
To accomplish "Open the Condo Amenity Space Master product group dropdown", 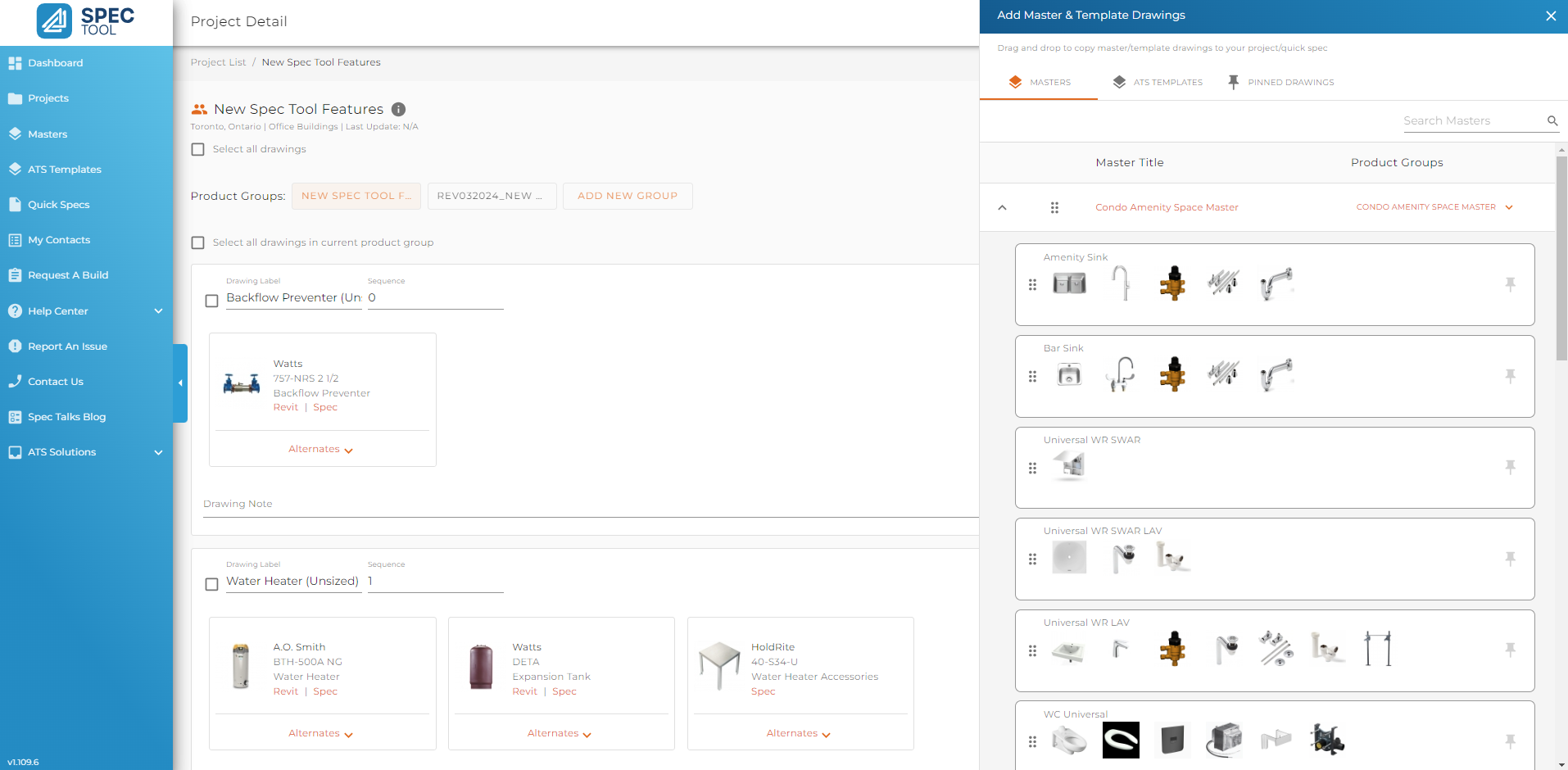I will [1434, 207].
